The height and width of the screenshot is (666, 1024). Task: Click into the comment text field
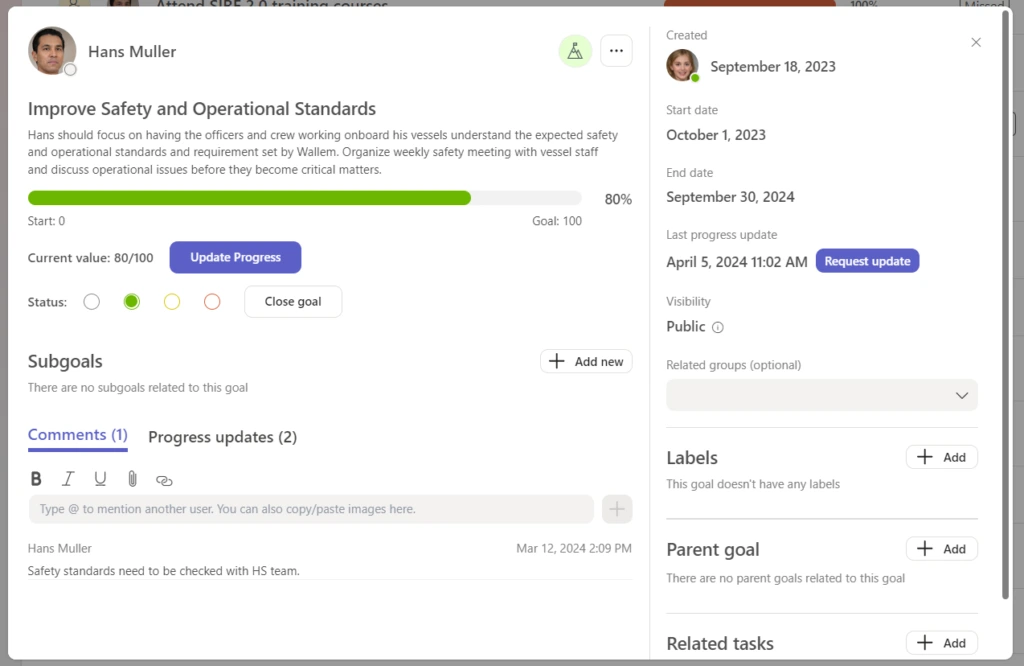coord(311,509)
